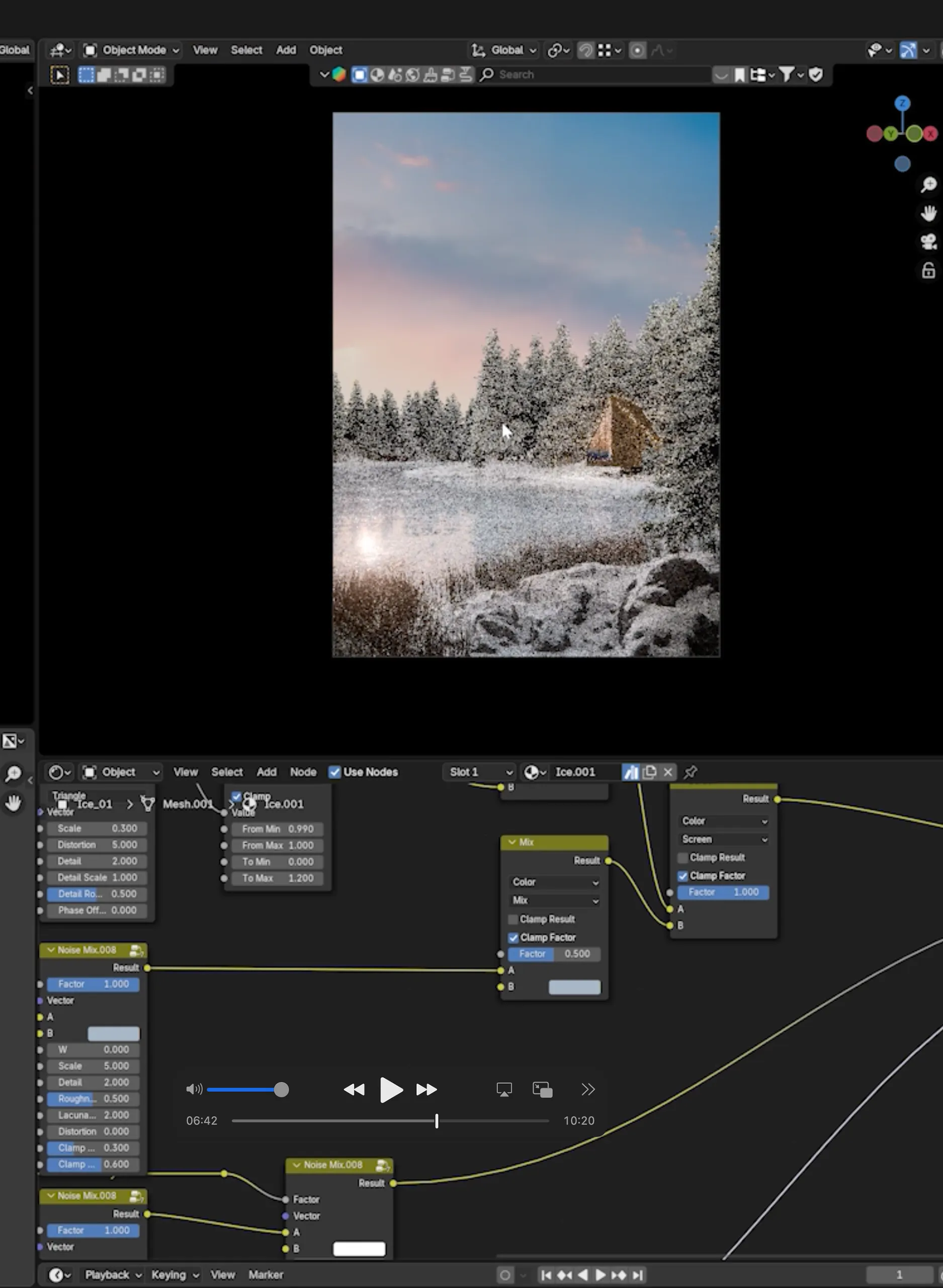Image resolution: width=943 pixels, height=1288 pixels.
Task: Click the fast forward playback button
Action: pyautogui.click(x=426, y=1089)
